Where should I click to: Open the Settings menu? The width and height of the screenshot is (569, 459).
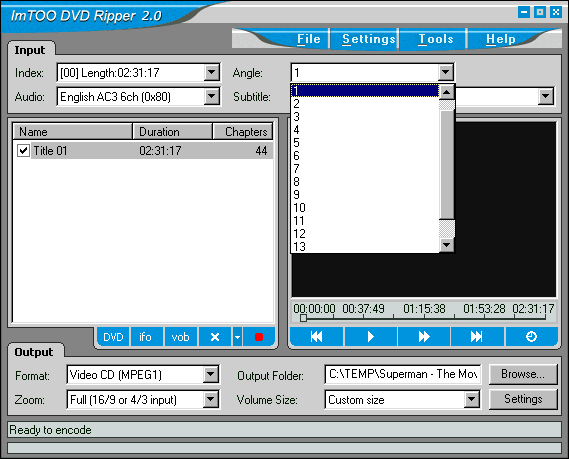point(368,39)
